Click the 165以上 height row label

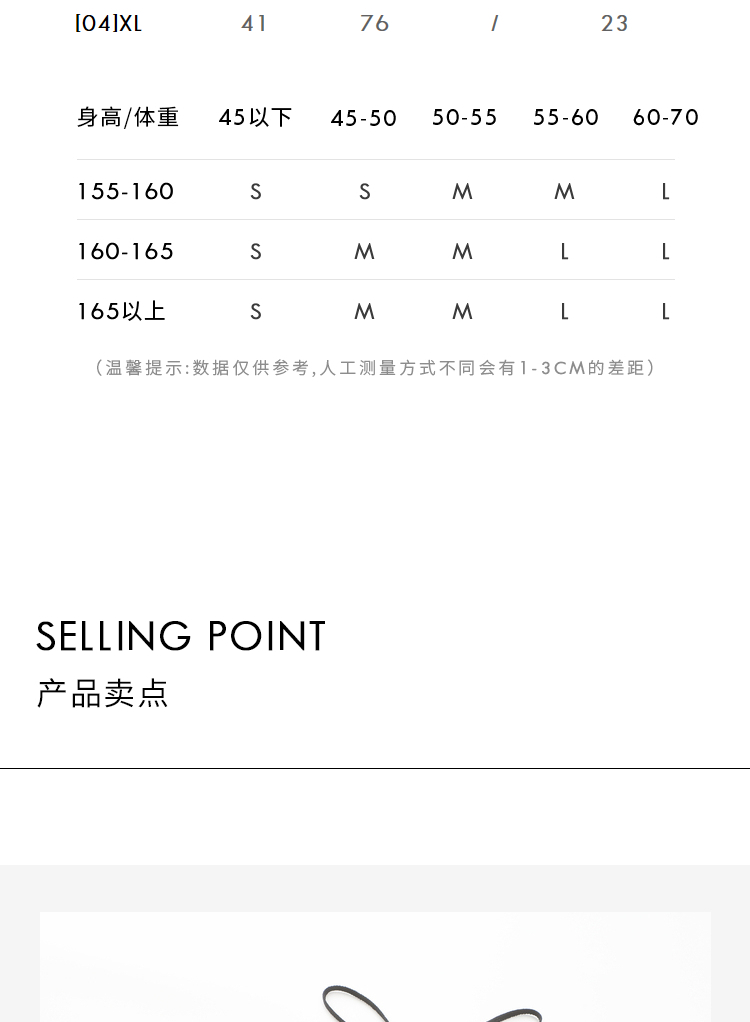pos(121,311)
